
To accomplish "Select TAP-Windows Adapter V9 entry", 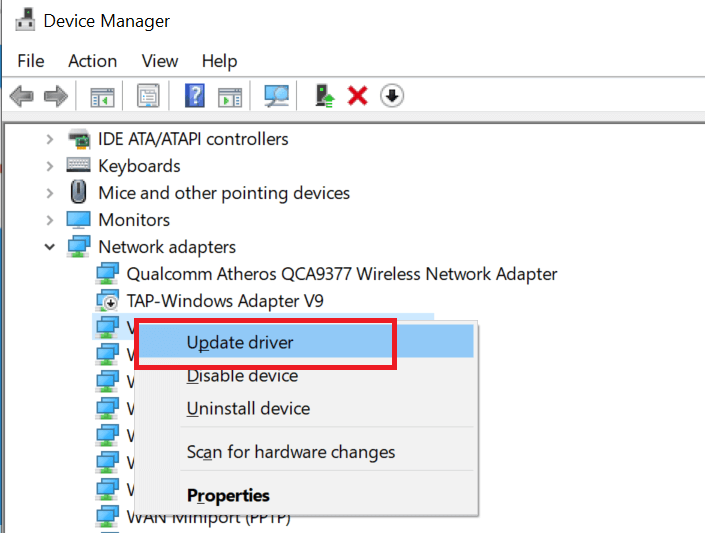I will click(225, 301).
